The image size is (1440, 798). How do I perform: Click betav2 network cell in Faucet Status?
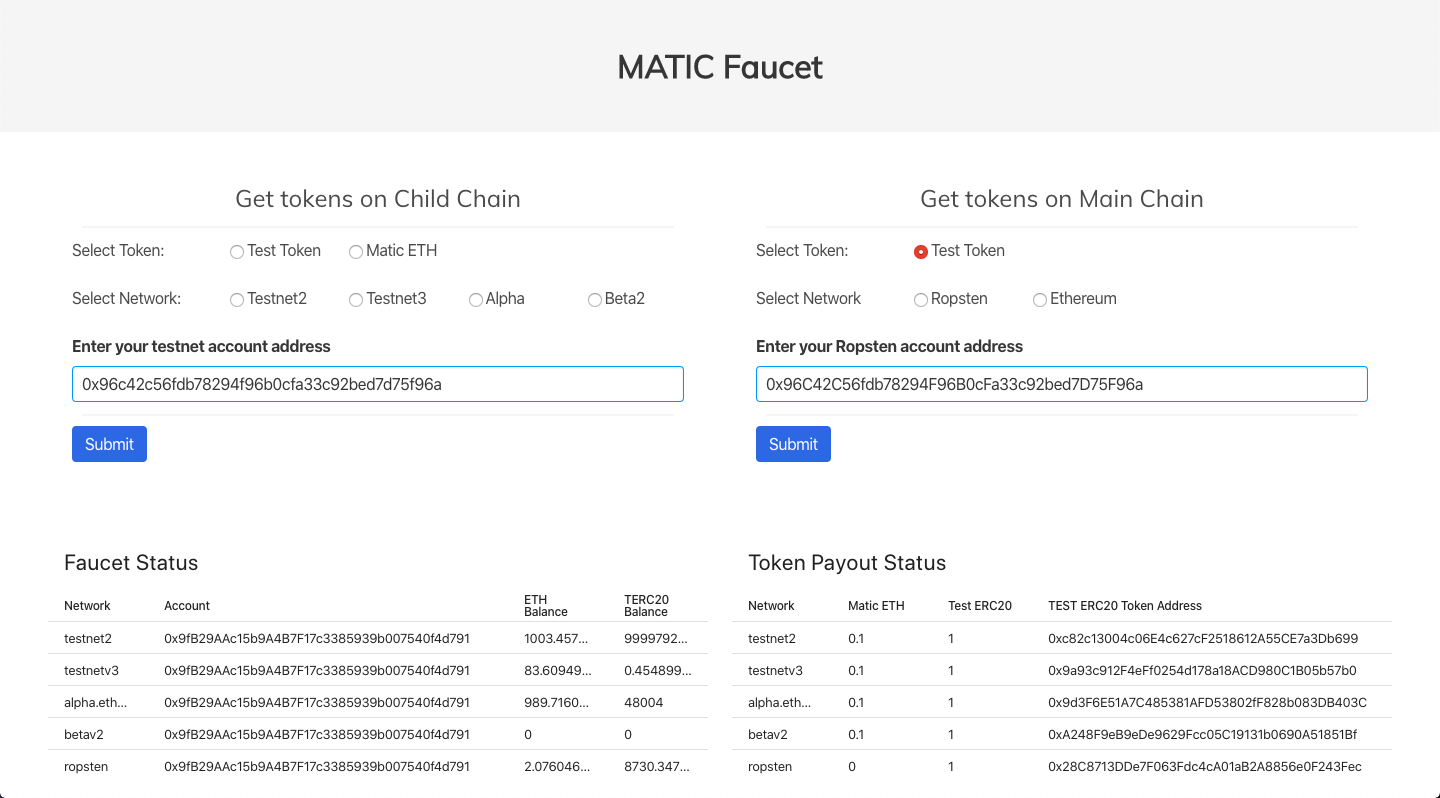click(84, 734)
